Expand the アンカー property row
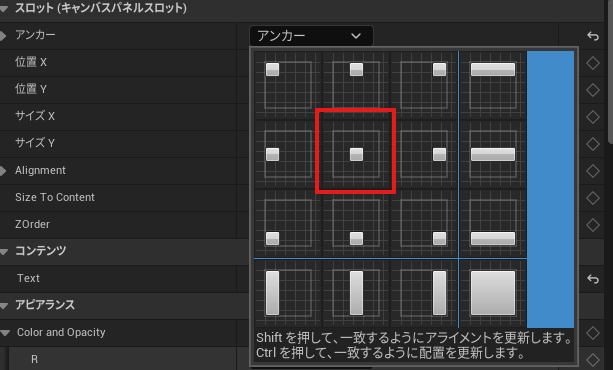Viewport: 613px width, 370px height. [3, 36]
